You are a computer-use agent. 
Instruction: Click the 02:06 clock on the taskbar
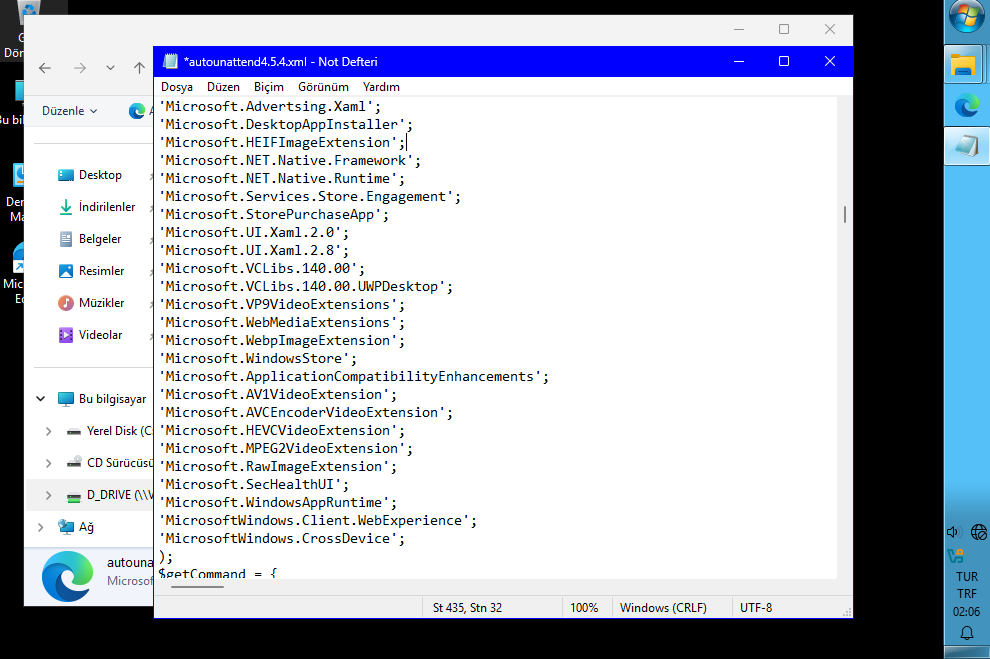[967, 612]
